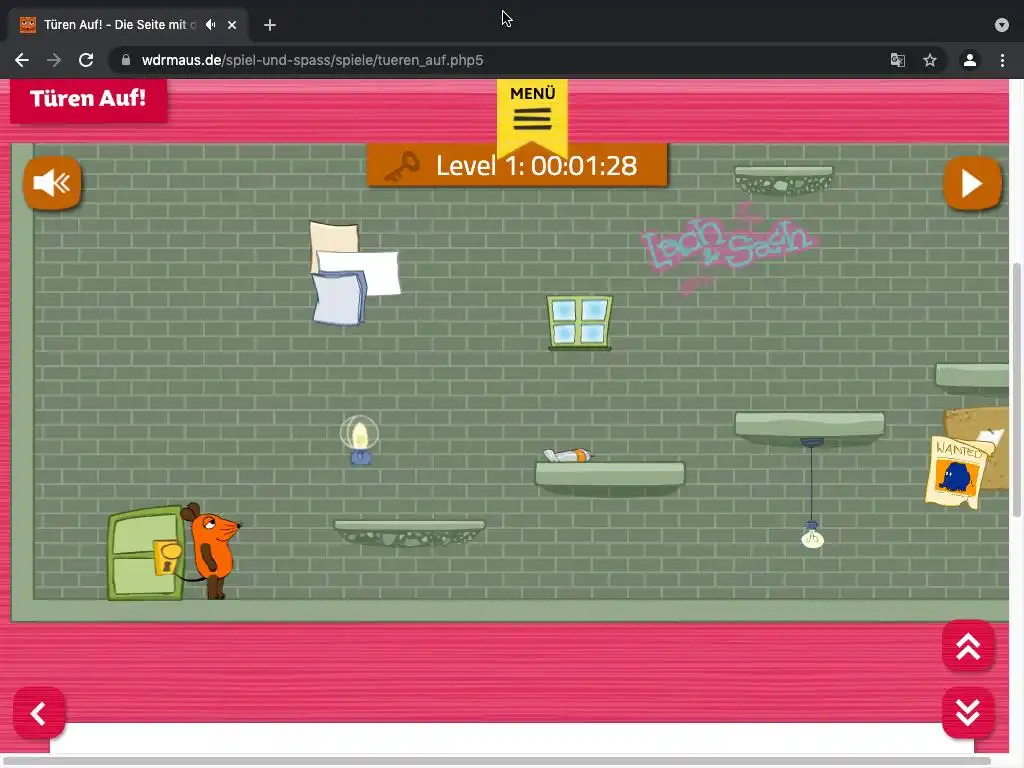Click the key icon in level banner
This screenshot has width=1024, height=768.
[402, 167]
